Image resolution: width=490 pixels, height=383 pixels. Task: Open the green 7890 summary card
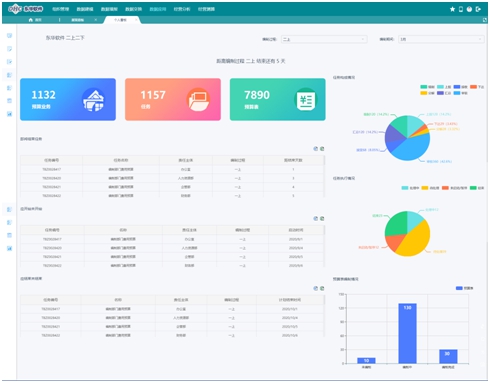tap(278, 99)
